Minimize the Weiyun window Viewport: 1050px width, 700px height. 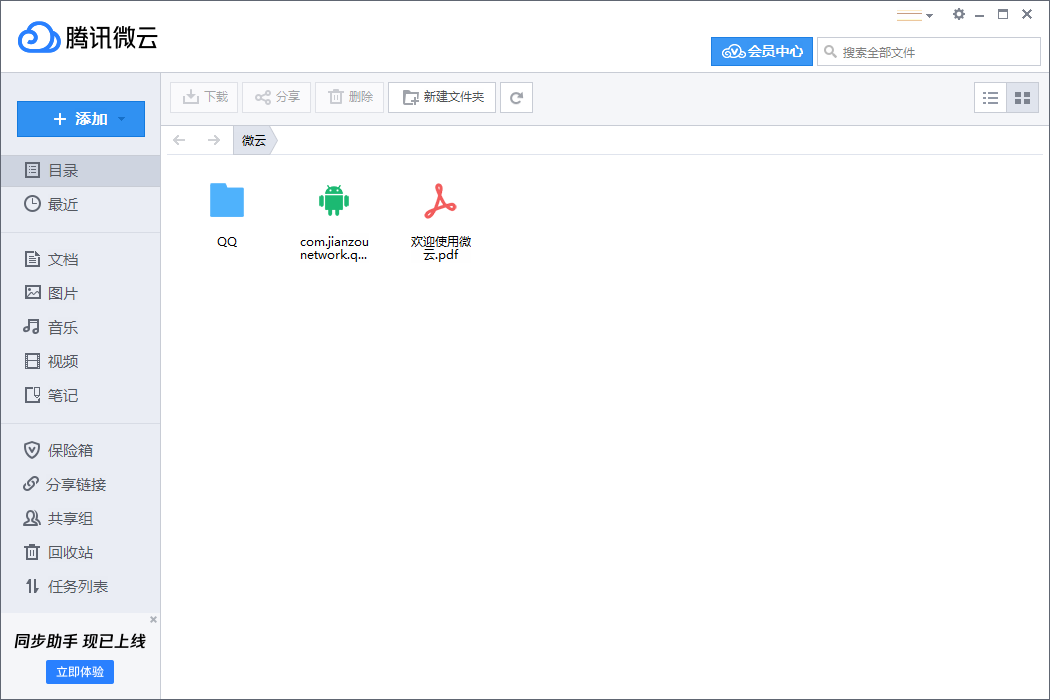(980, 15)
